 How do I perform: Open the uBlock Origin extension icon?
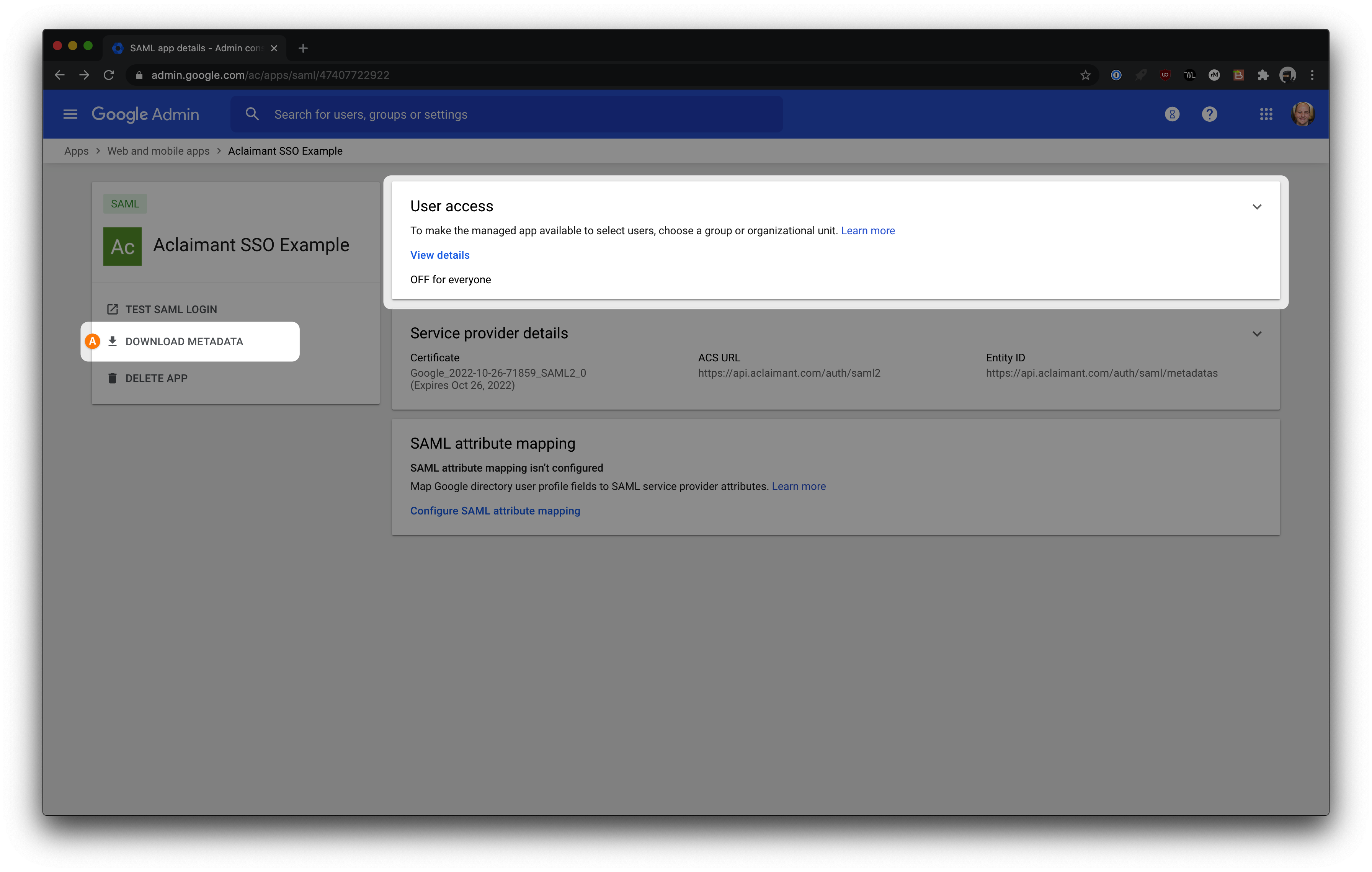coord(1165,75)
